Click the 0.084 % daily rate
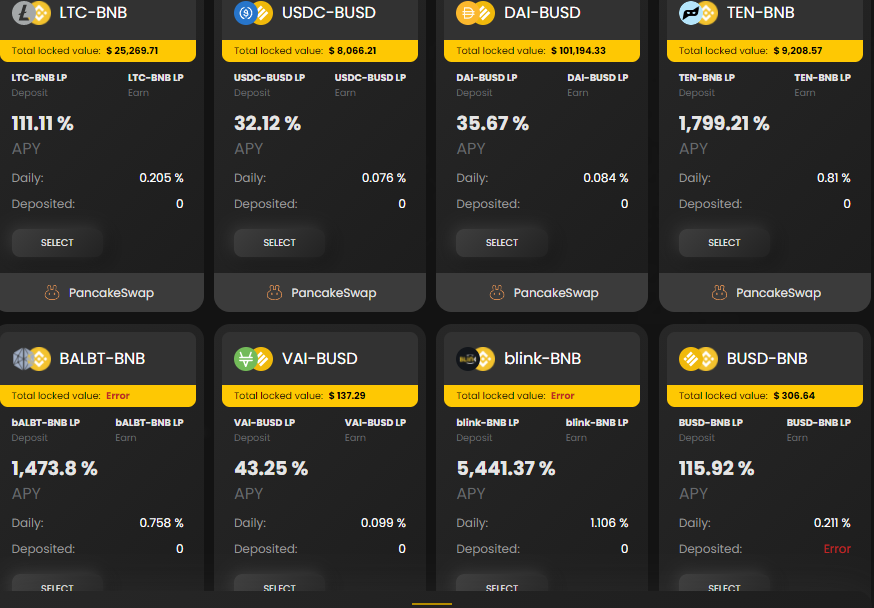Image resolution: width=874 pixels, height=608 pixels. point(606,178)
